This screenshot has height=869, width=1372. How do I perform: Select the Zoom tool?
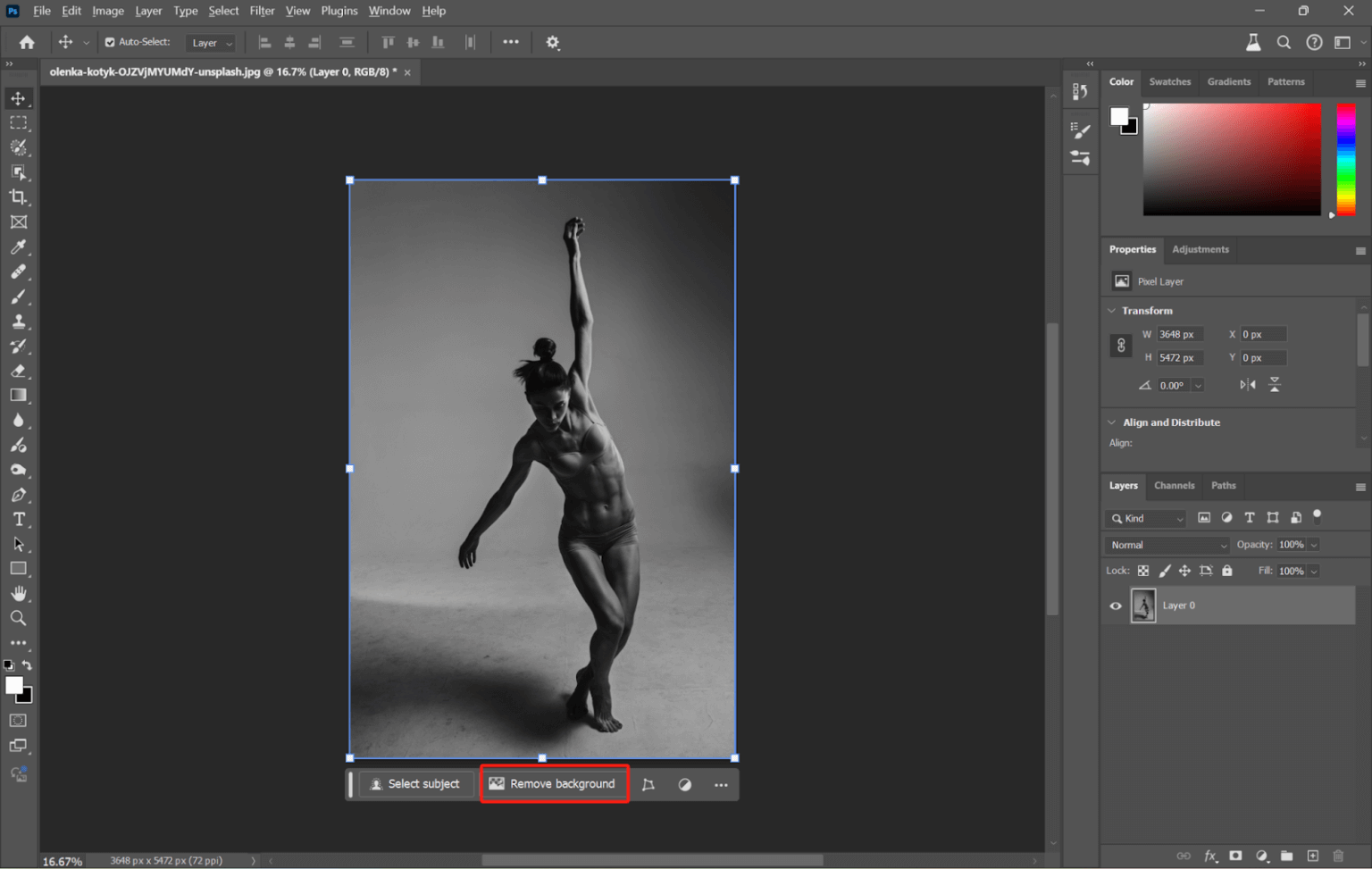(x=18, y=618)
